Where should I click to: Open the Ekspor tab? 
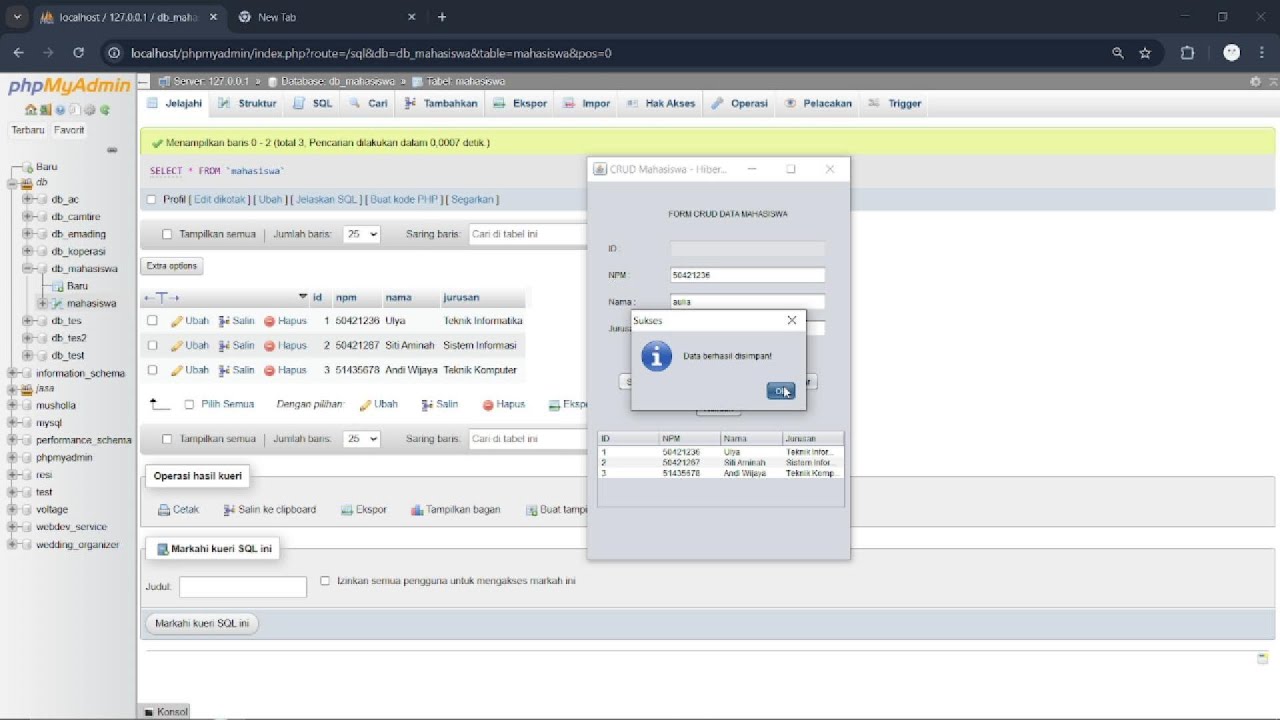(x=520, y=103)
